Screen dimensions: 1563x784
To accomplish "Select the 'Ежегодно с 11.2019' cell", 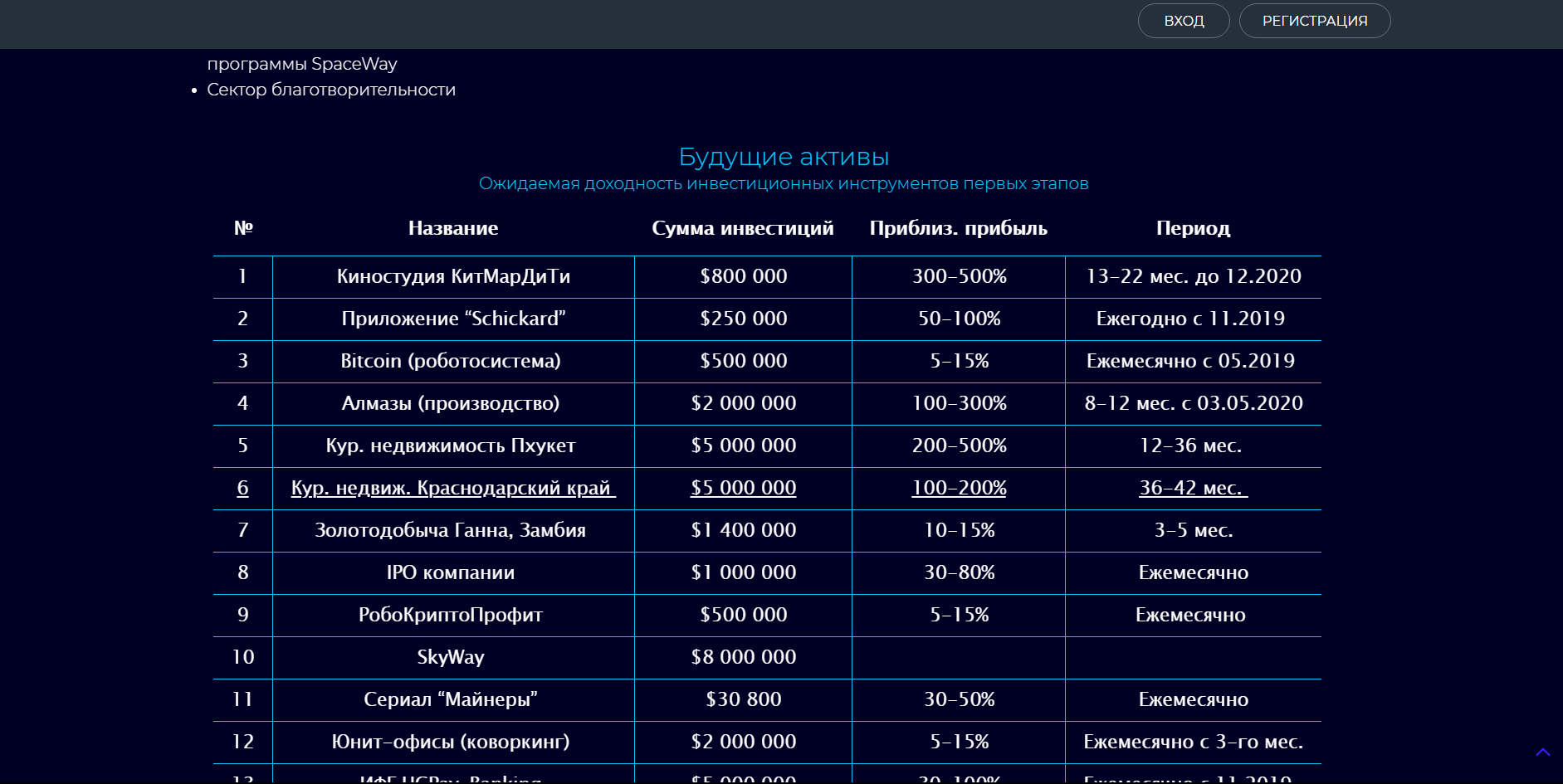I will pyautogui.click(x=1193, y=319).
